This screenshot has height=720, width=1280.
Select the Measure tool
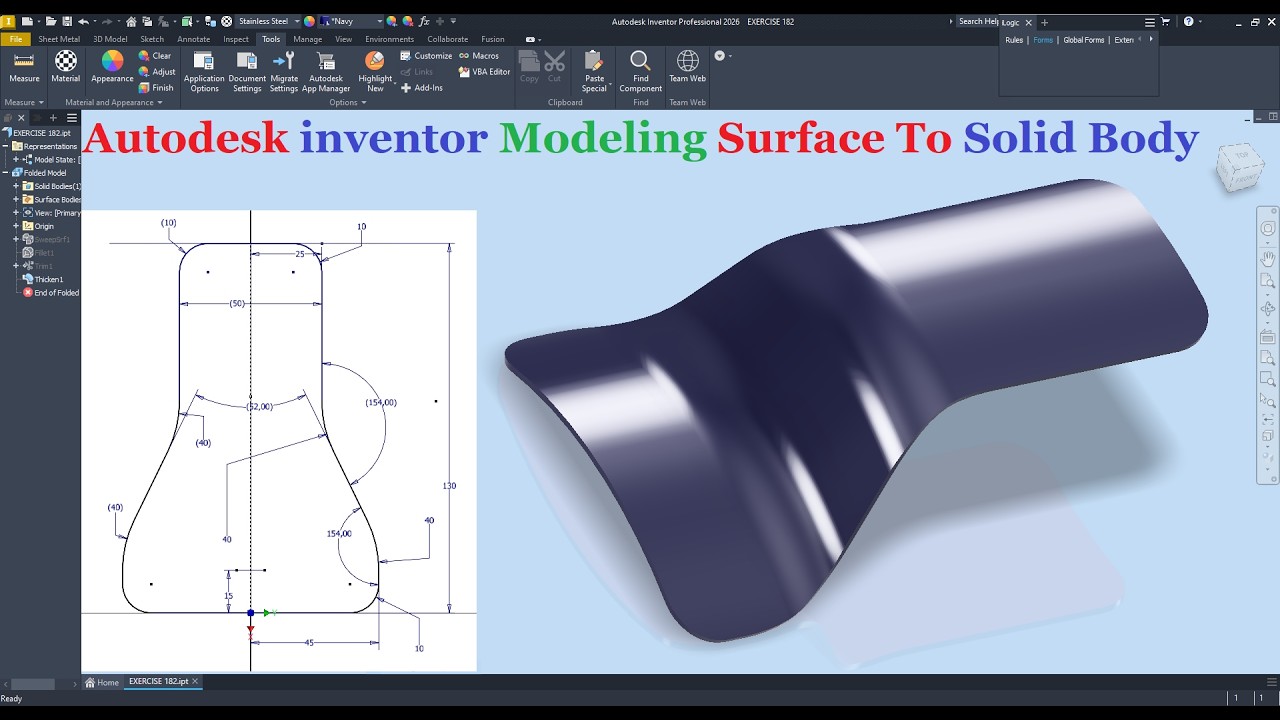click(24, 68)
